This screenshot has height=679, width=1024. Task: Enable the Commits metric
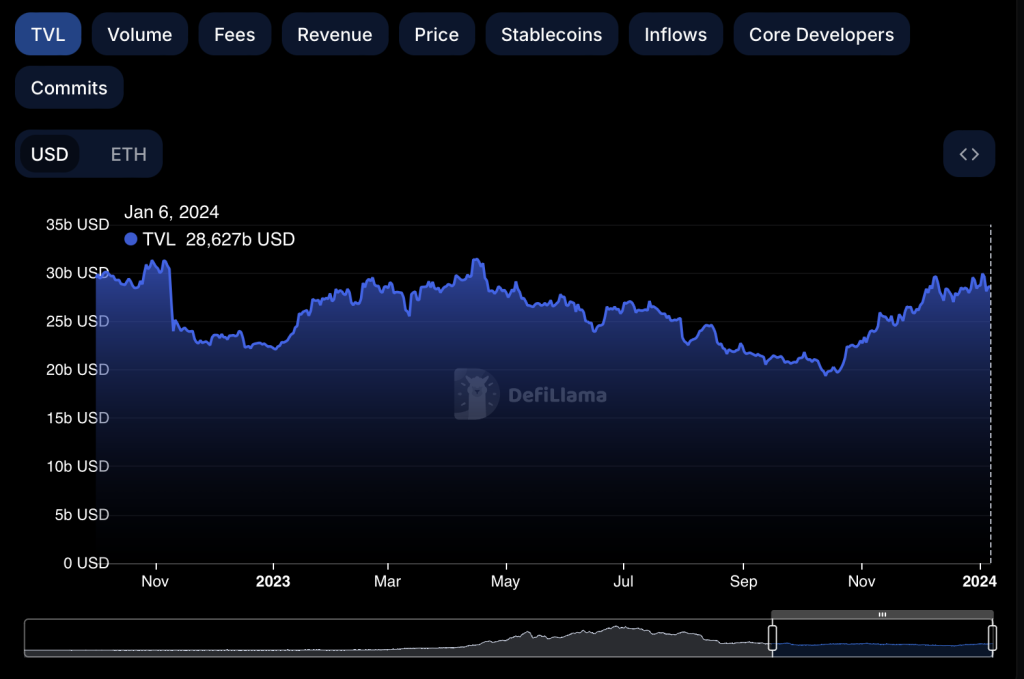click(x=69, y=88)
